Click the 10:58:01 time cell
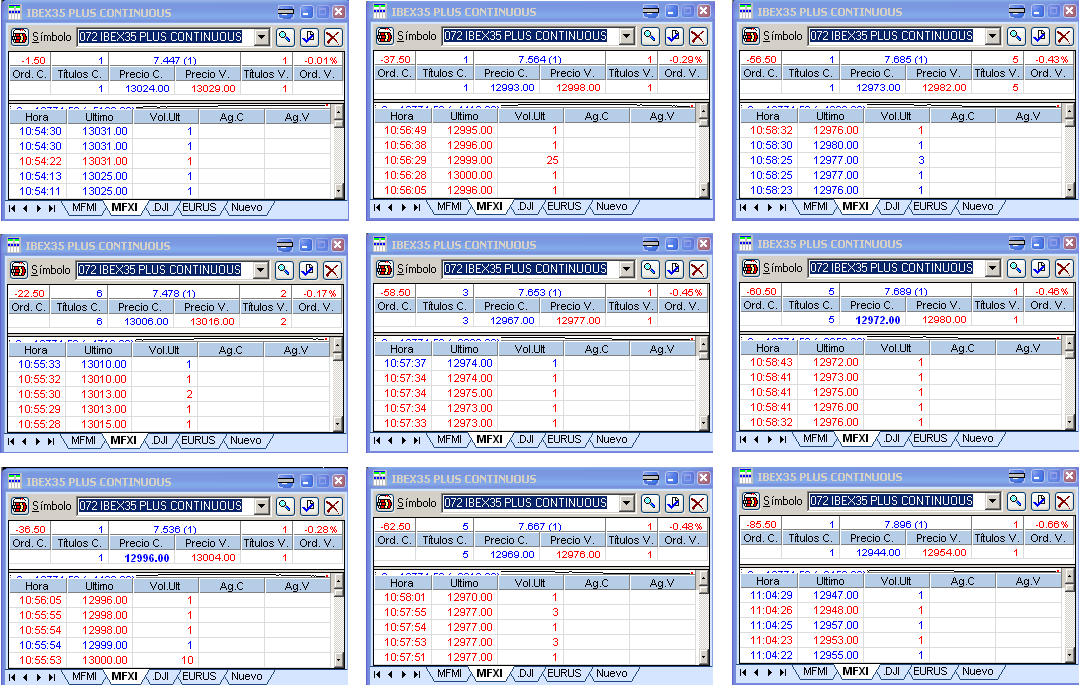The image size is (1079, 685). pyautogui.click(x=405, y=598)
